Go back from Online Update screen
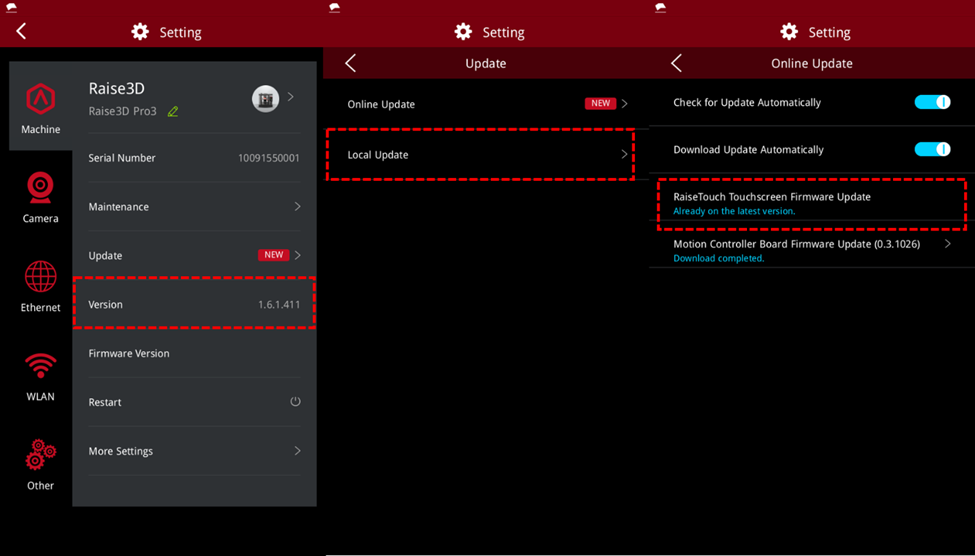This screenshot has width=975, height=556. 676,63
